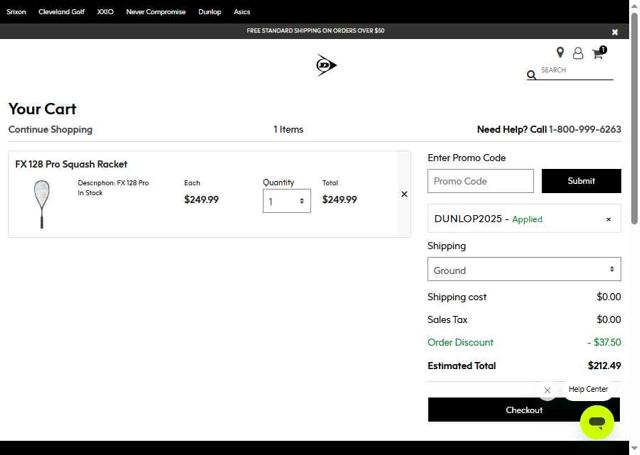Image resolution: width=640 pixels, height=455 pixels.
Task: Click the '1 Items' count text
Action: [x=288, y=129]
